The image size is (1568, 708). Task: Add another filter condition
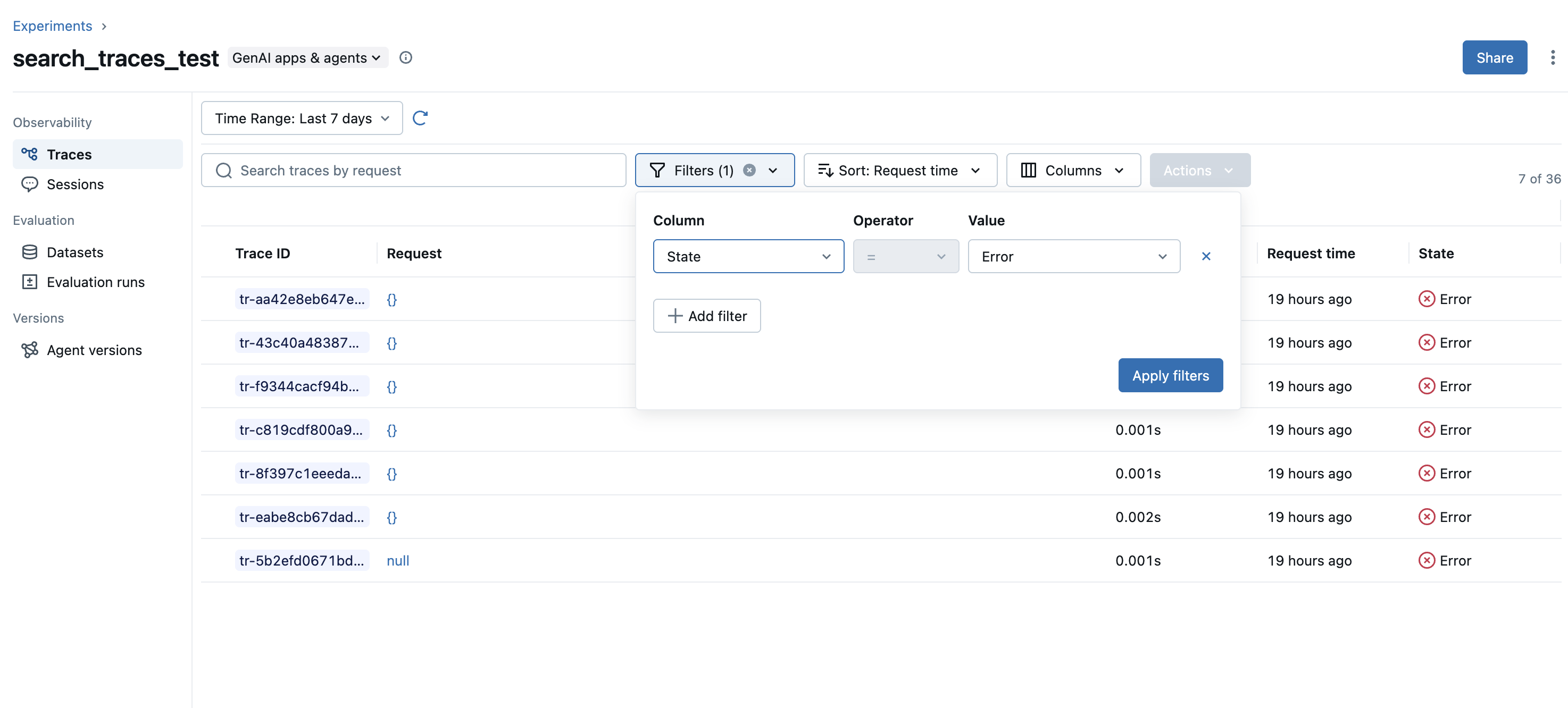point(707,316)
